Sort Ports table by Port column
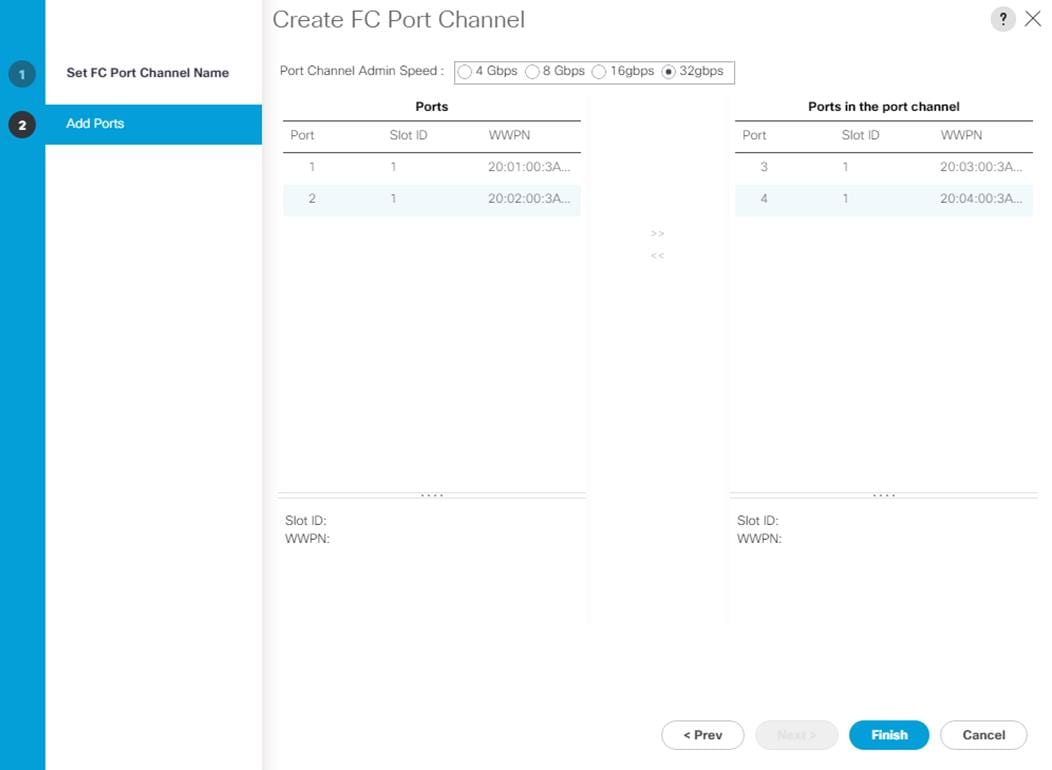 click(x=302, y=135)
